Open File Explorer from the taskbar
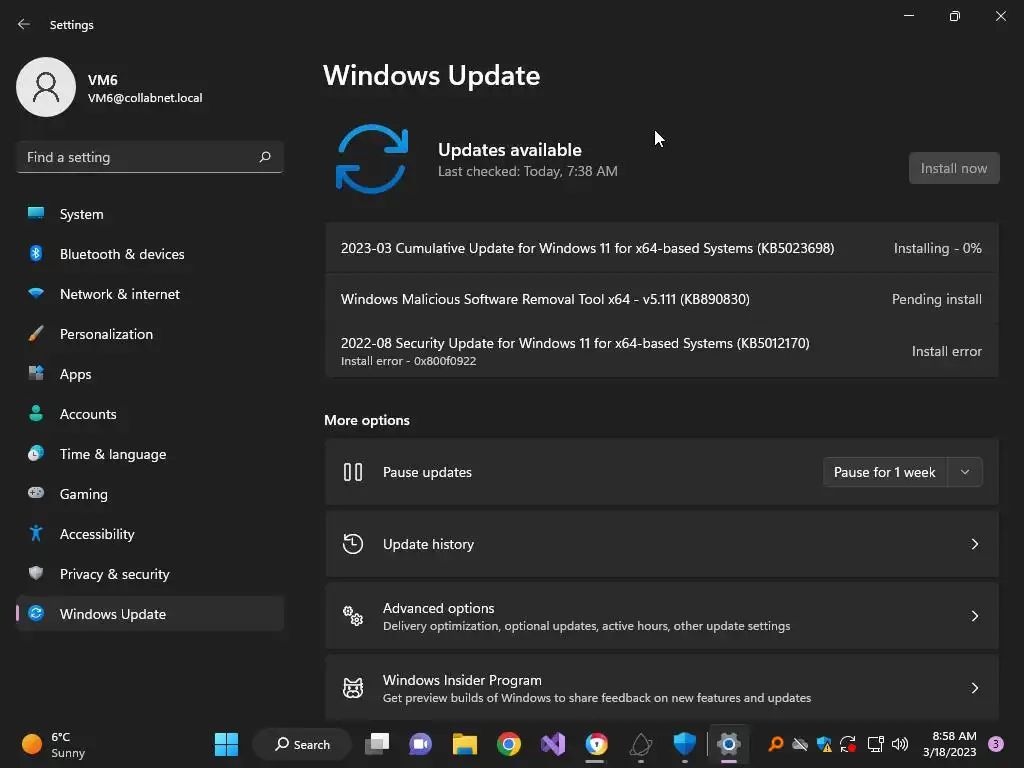This screenshot has height=768, width=1024. [464, 744]
